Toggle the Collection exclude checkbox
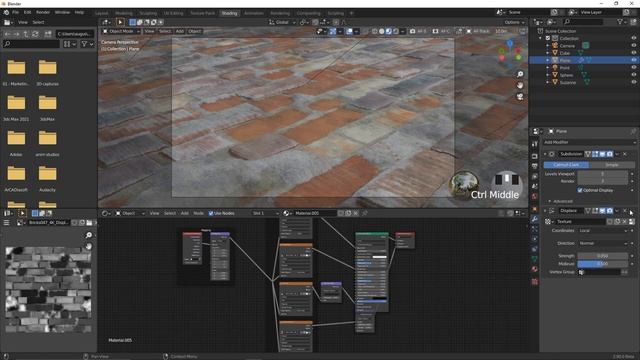The width and height of the screenshot is (640, 360). point(548,38)
